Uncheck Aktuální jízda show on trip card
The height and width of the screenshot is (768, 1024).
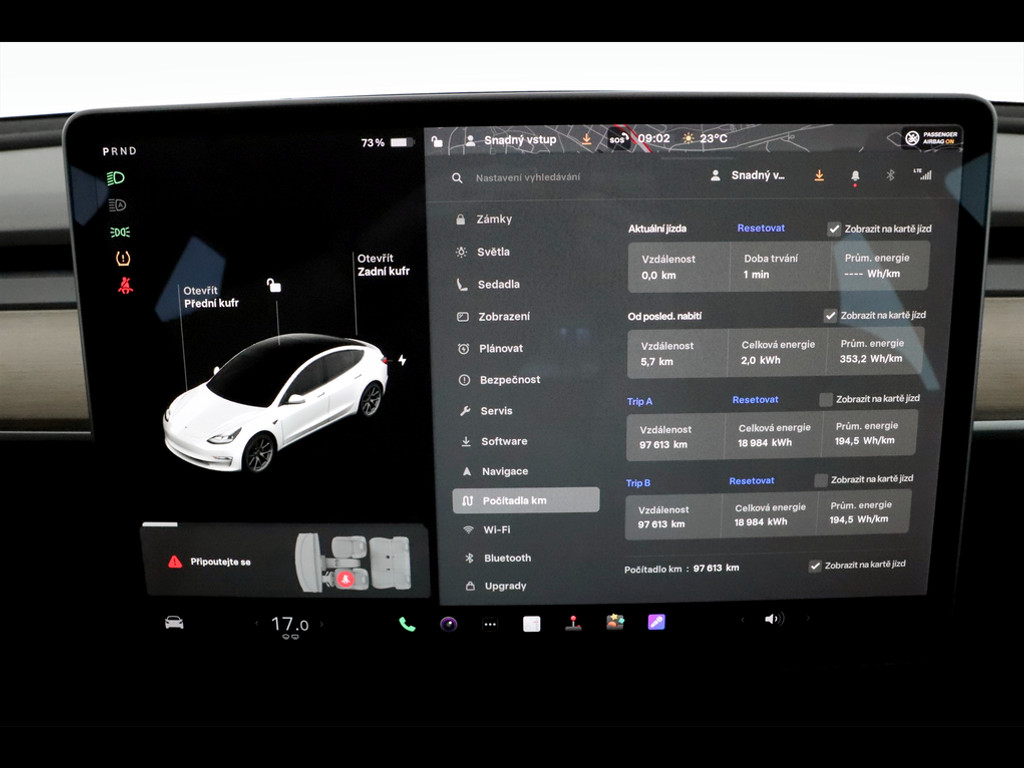tap(834, 229)
